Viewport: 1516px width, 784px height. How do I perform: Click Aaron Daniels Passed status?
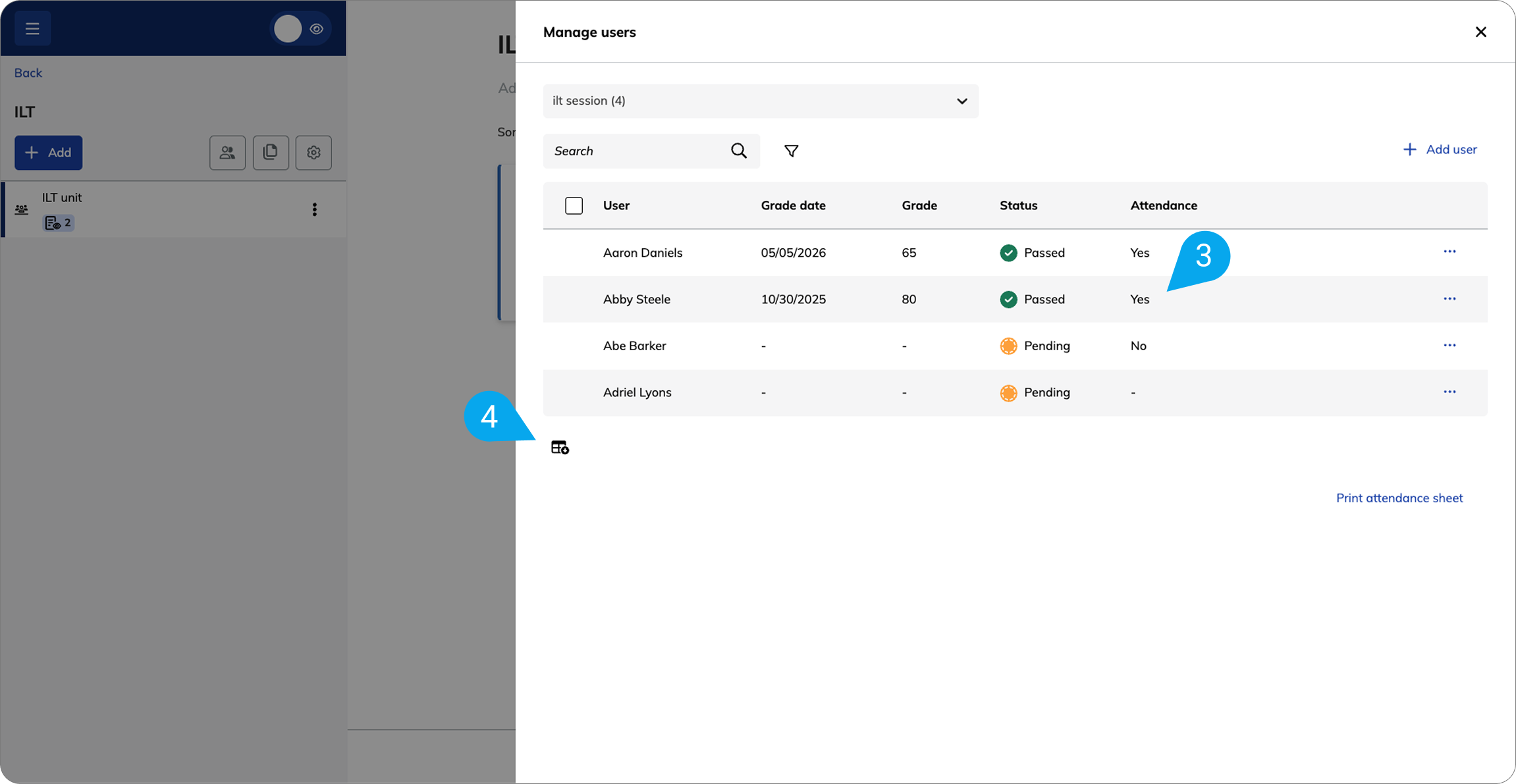tap(1032, 253)
